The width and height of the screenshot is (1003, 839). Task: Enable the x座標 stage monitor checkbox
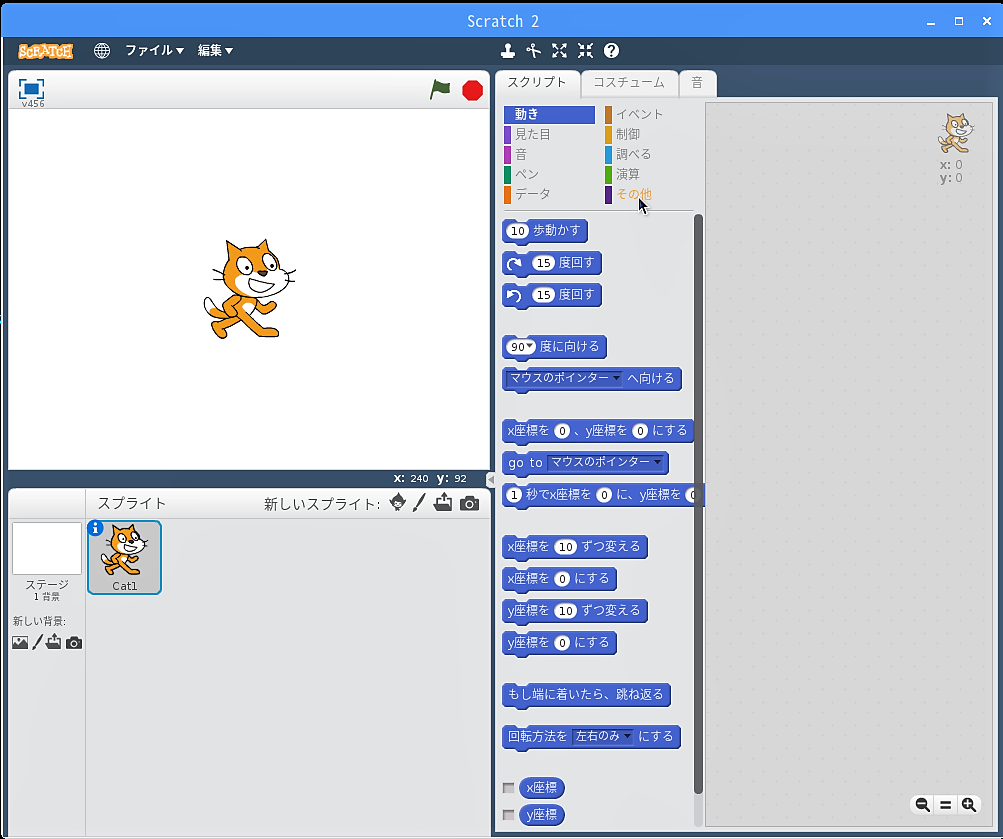(509, 788)
